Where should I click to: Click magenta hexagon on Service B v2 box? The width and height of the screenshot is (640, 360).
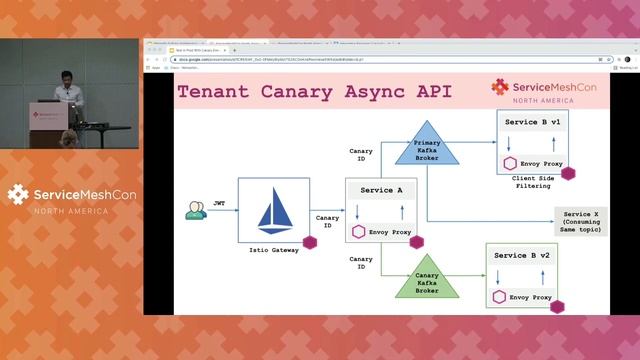tap(557, 307)
